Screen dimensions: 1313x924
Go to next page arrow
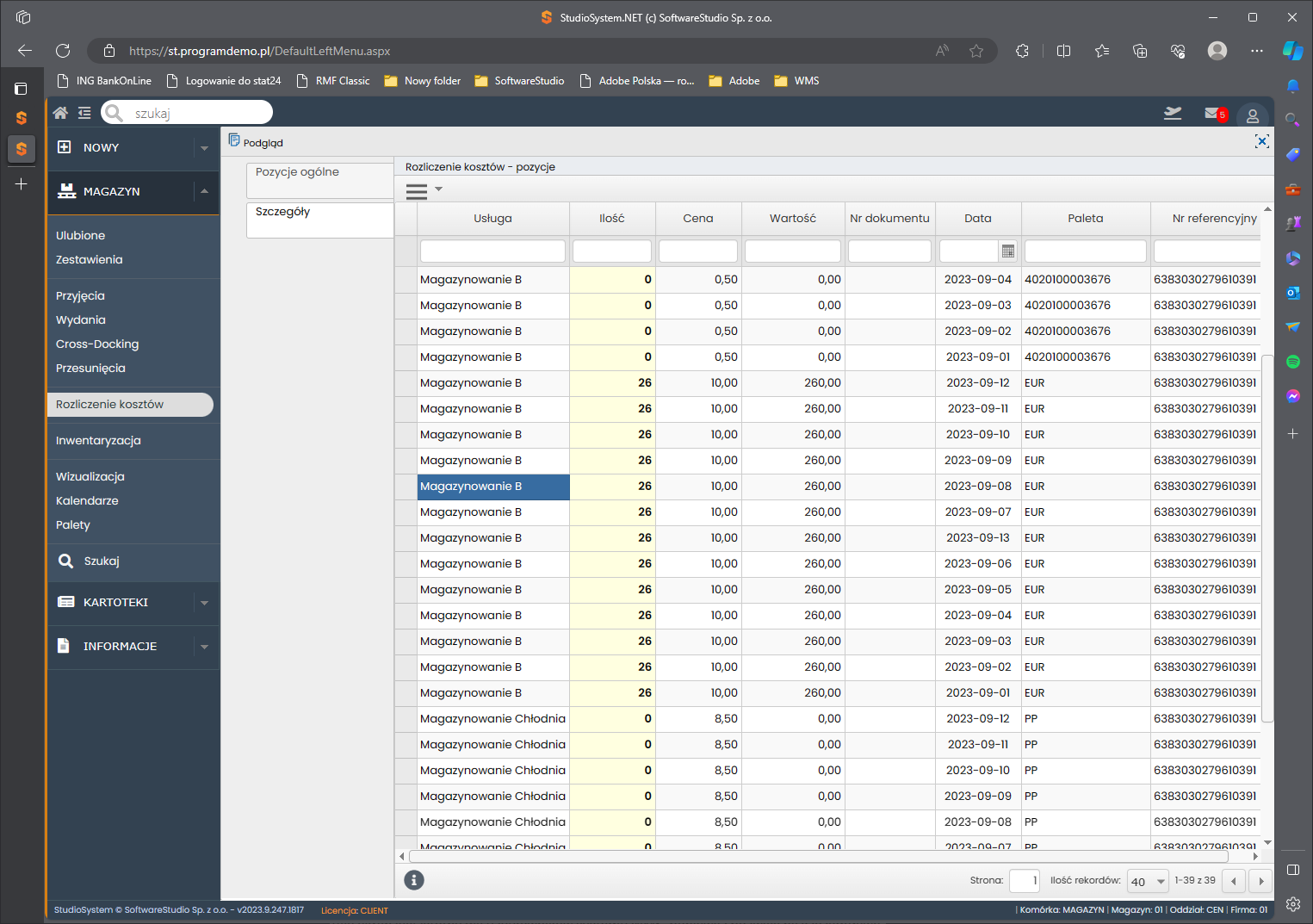click(1261, 881)
